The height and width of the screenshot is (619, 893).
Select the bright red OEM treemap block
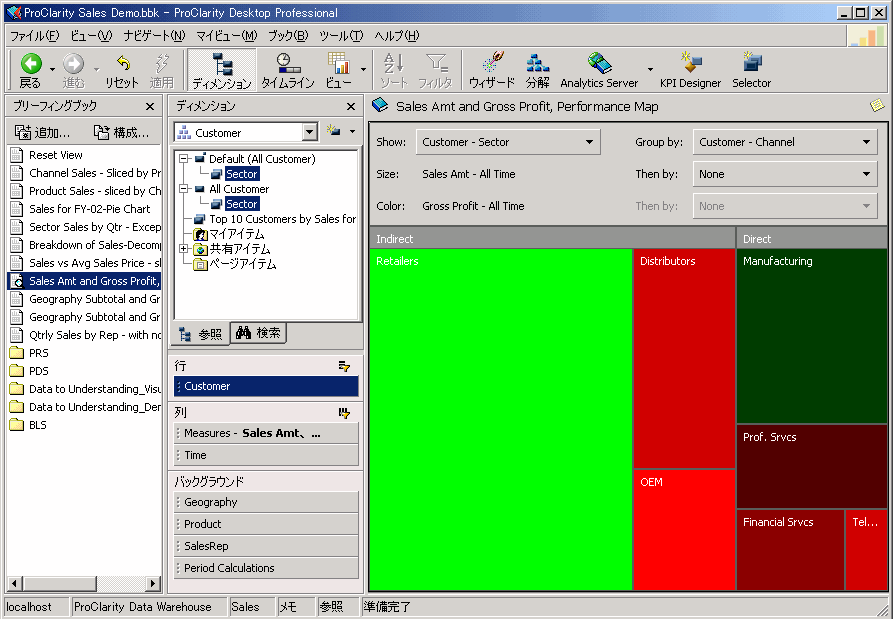pyautogui.click(x=685, y=530)
